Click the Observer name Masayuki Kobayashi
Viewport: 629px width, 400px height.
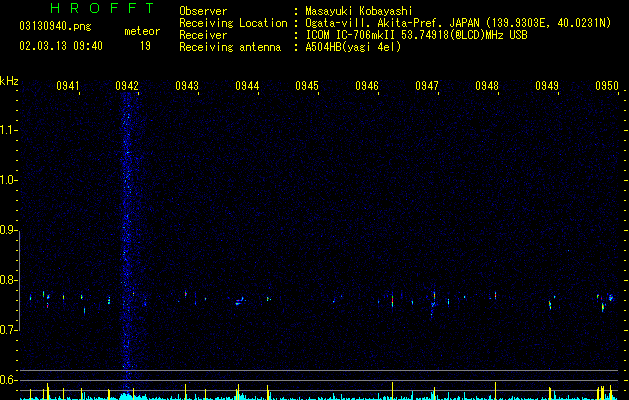point(358,11)
